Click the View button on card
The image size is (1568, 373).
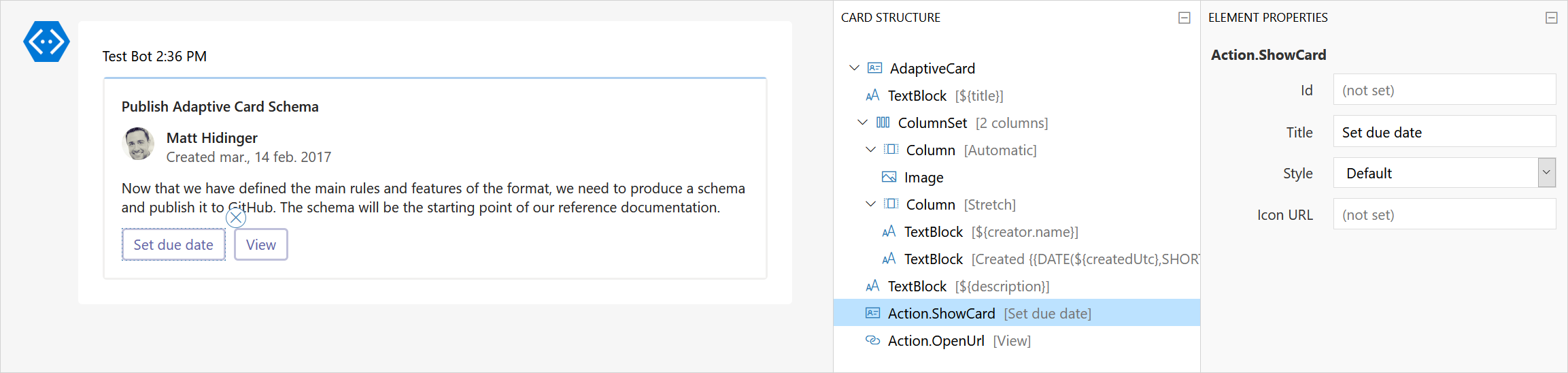click(x=261, y=244)
